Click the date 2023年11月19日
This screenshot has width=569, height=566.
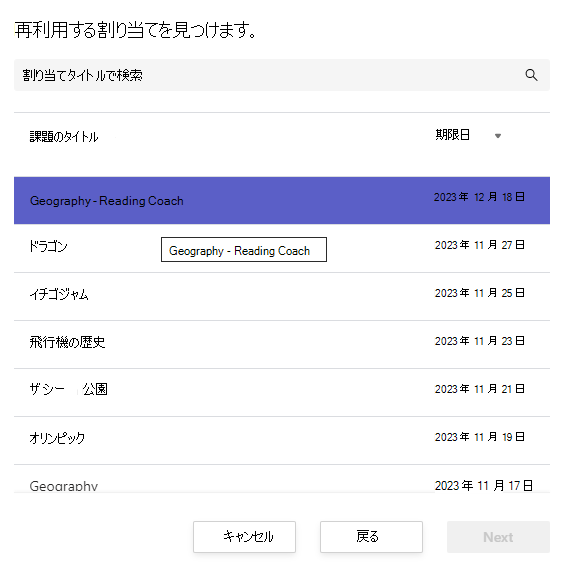[x=479, y=437]
